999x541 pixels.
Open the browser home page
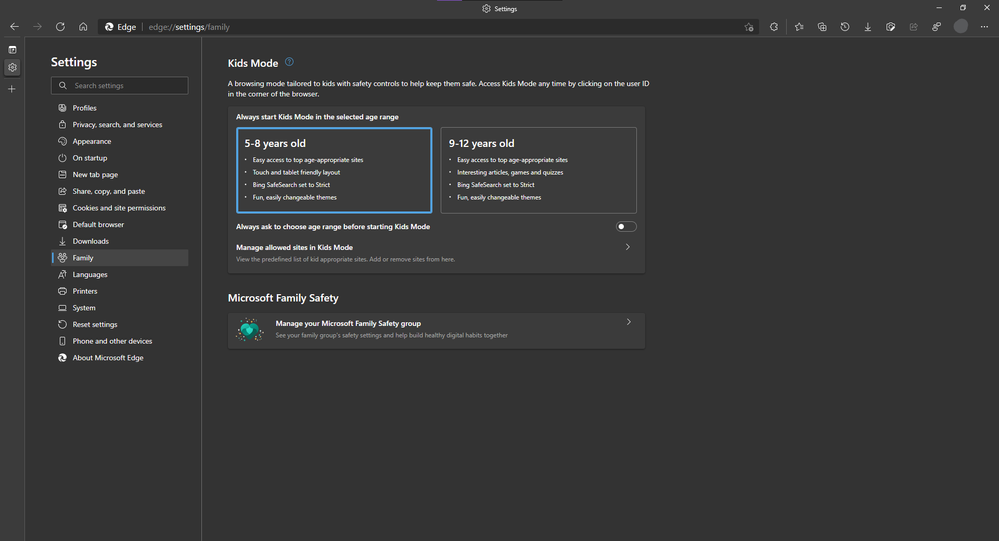83,27
